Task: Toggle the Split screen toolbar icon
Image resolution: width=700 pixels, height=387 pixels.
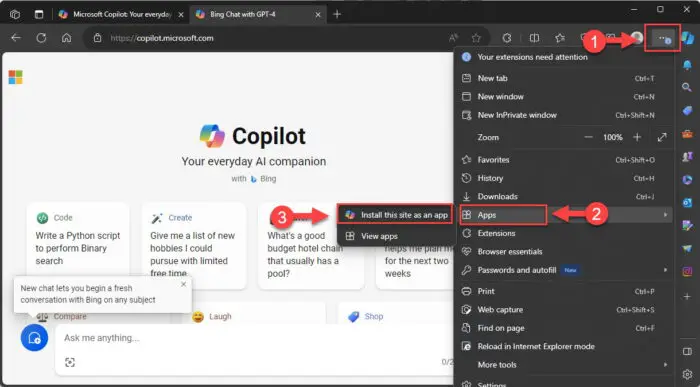Action: pos(534,38)
